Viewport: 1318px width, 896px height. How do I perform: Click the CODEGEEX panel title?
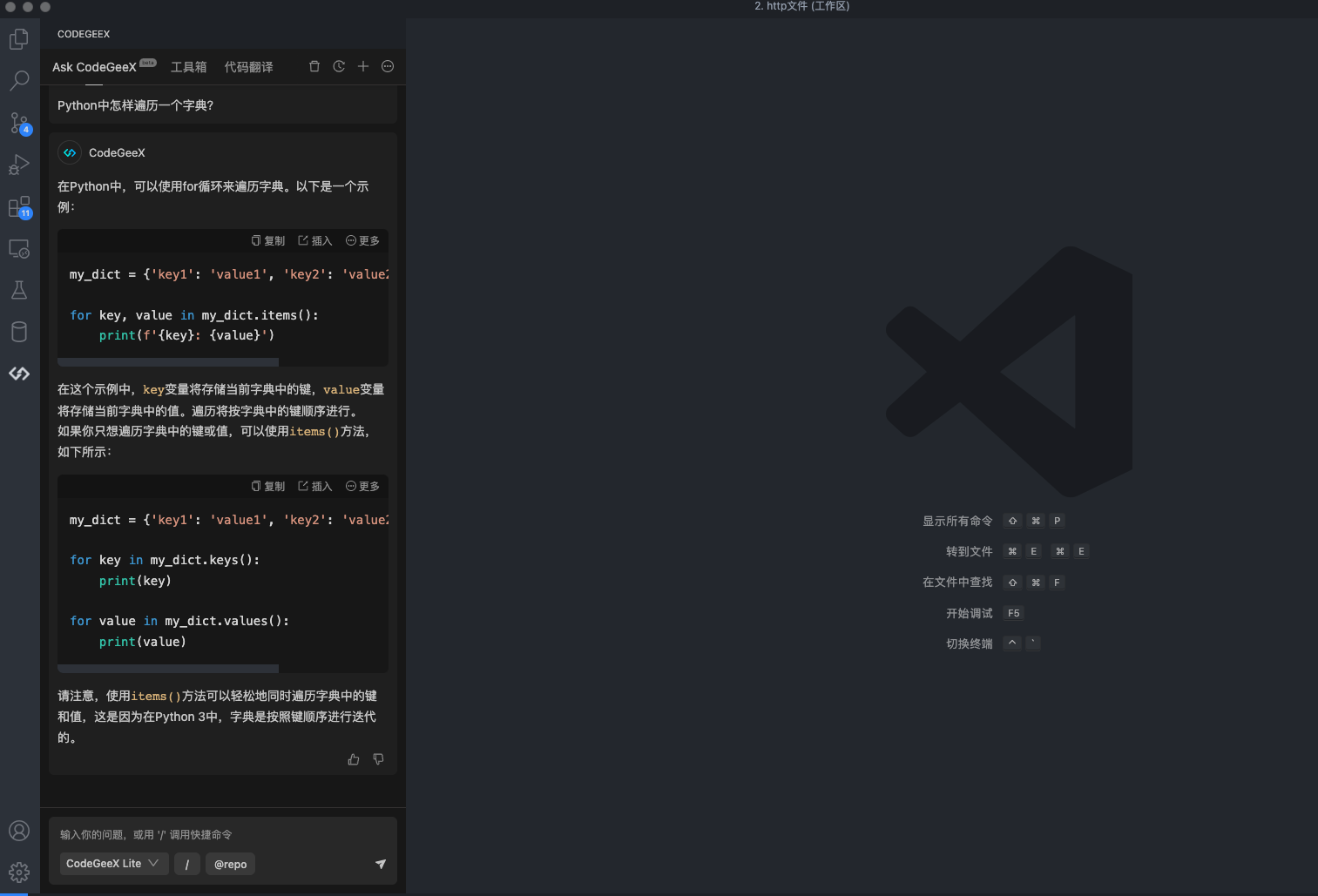coord(84,34)
